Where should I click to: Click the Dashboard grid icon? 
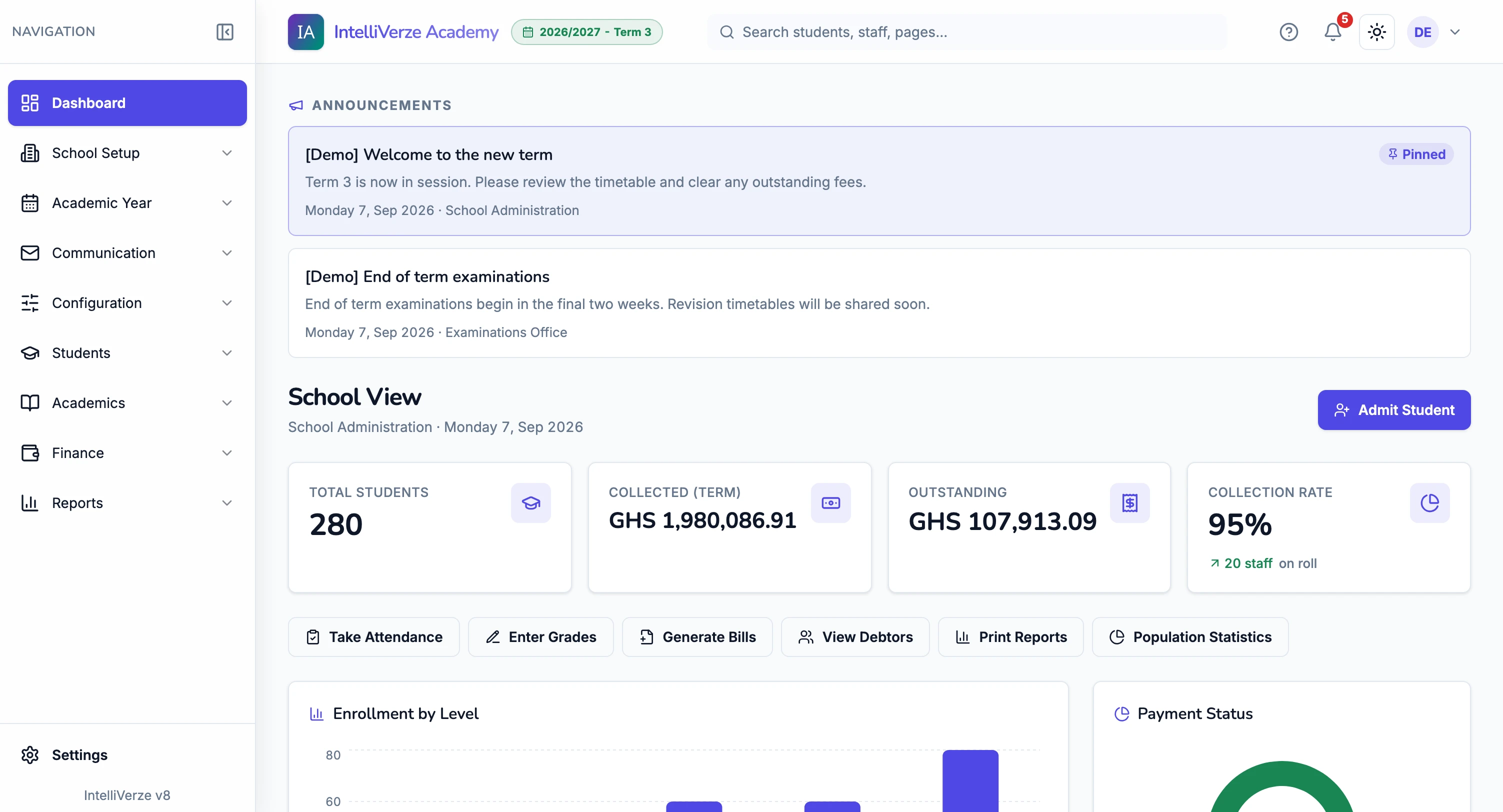tap(30, 102)
